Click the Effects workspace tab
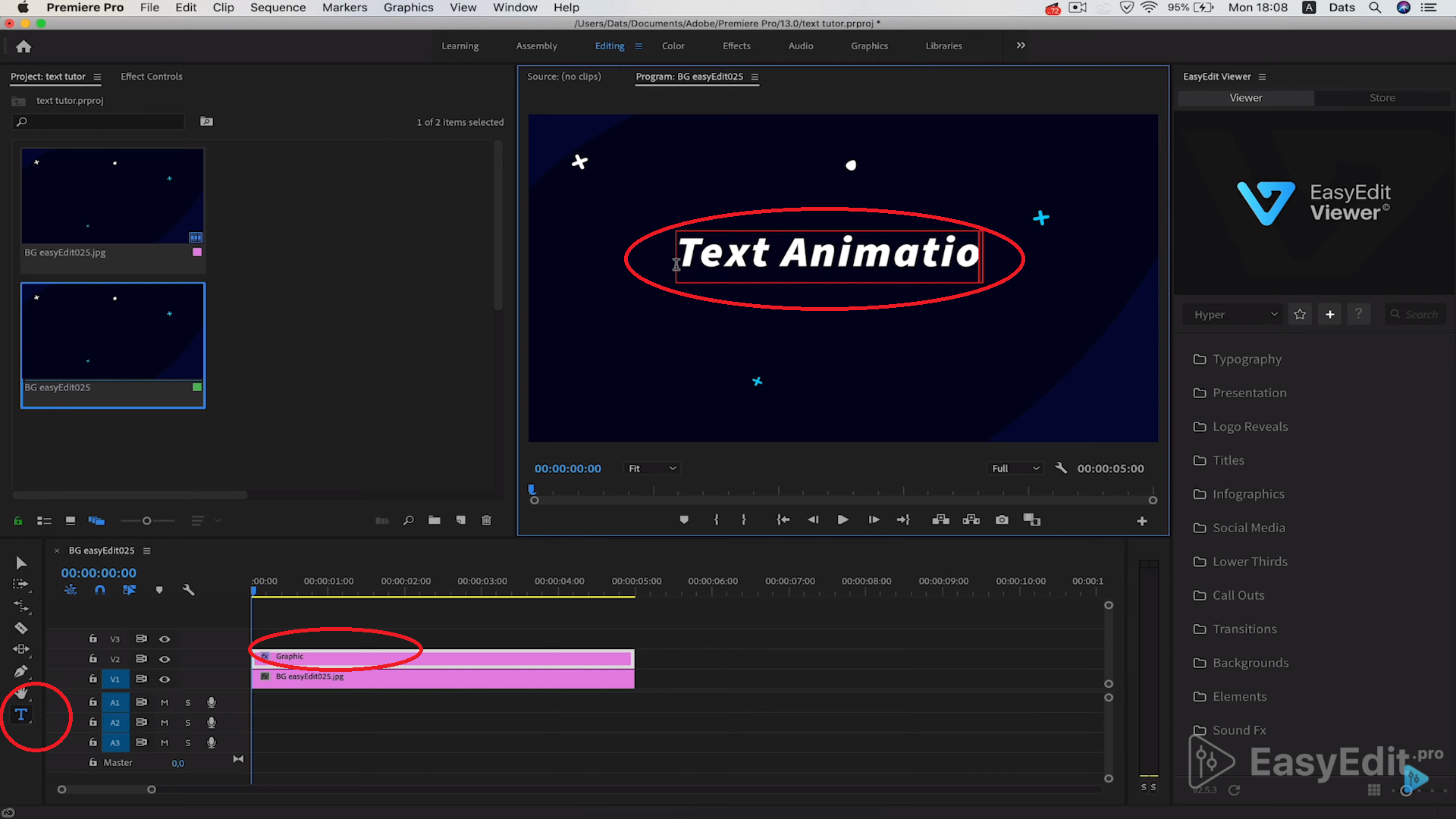Image resolution: width=1456 pixels, height=819 pixels. pos(736,45)
